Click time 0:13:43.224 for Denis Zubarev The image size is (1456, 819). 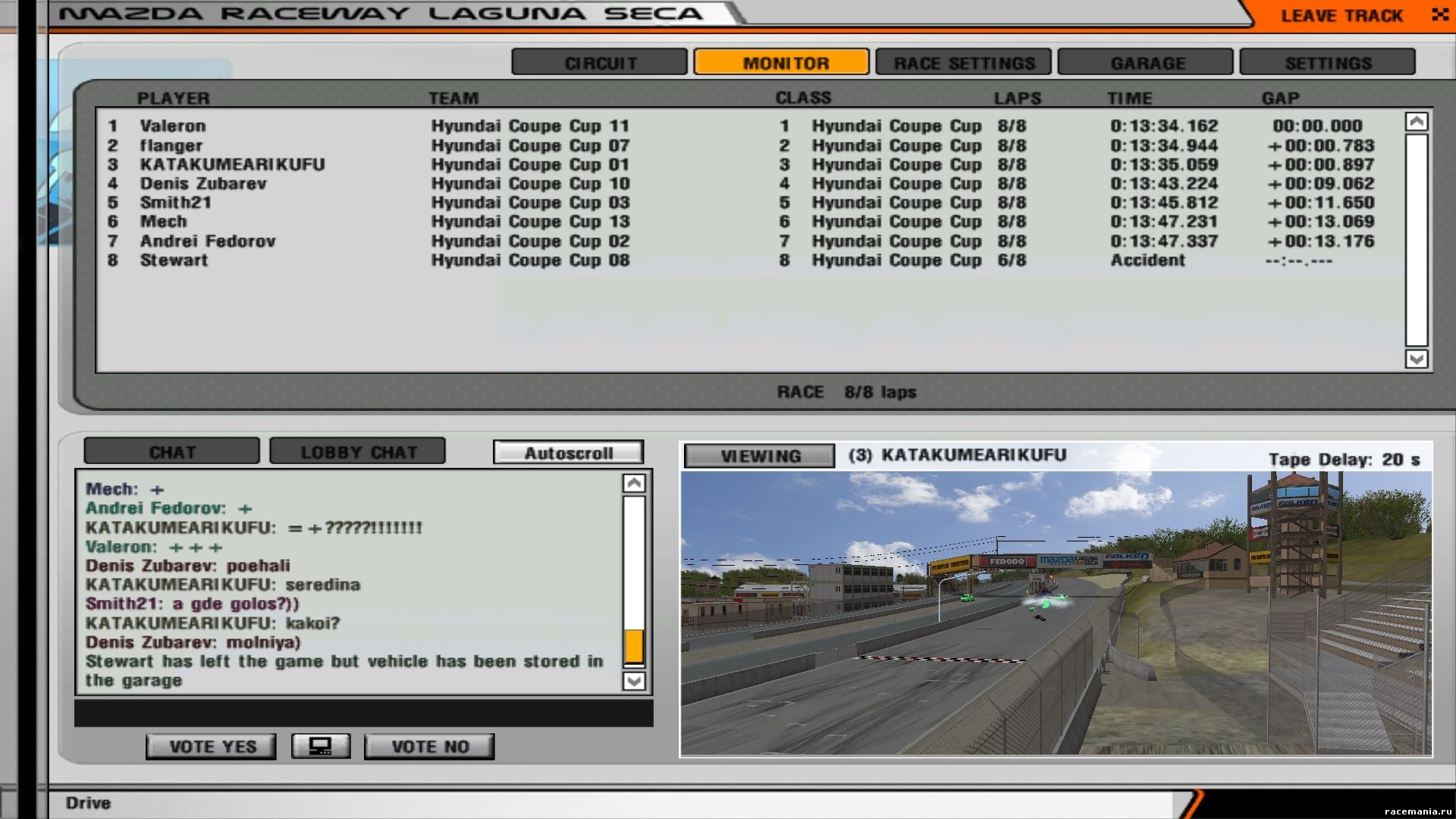tap(1164, 184)
